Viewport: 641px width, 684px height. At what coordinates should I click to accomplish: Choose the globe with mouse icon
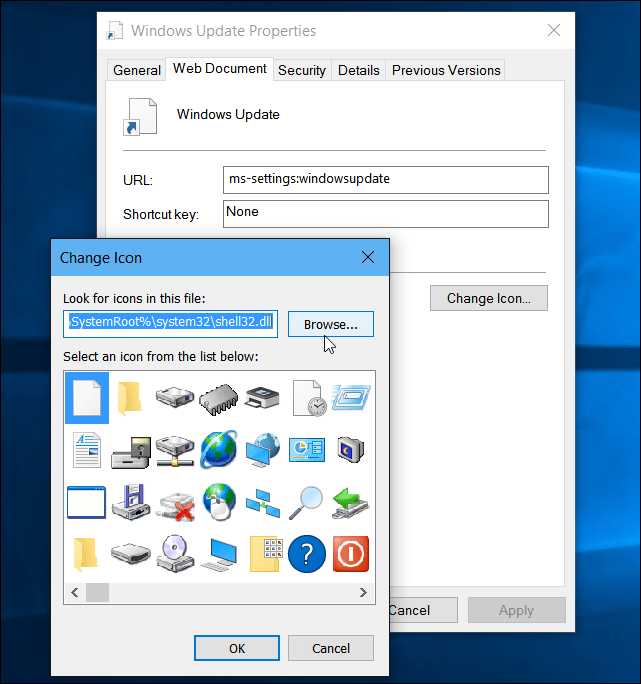pyautogui.click(x=219, y=502)
